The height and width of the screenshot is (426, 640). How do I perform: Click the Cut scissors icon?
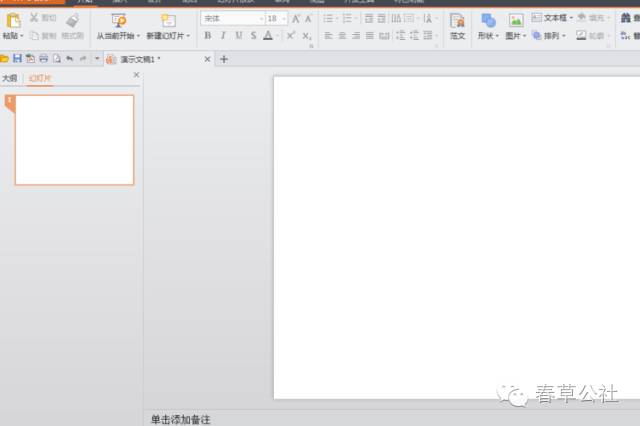pos(34,18)
